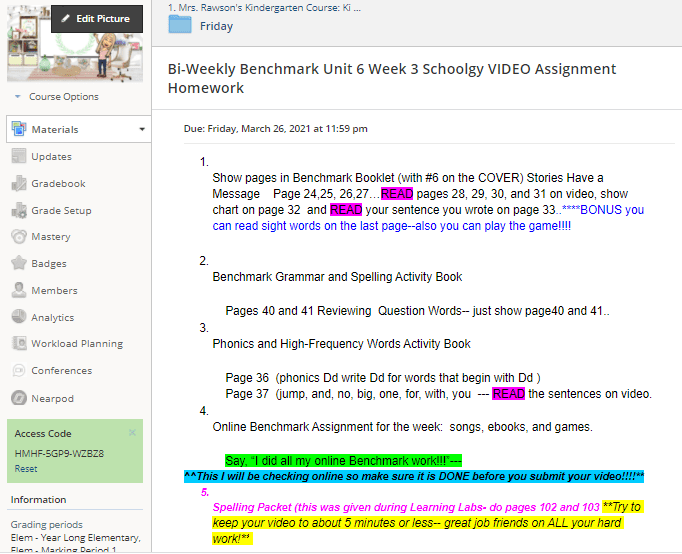The width and height of the screenshot is (682, 554).
Task: Open Analytics page
Action: (53, 317)
